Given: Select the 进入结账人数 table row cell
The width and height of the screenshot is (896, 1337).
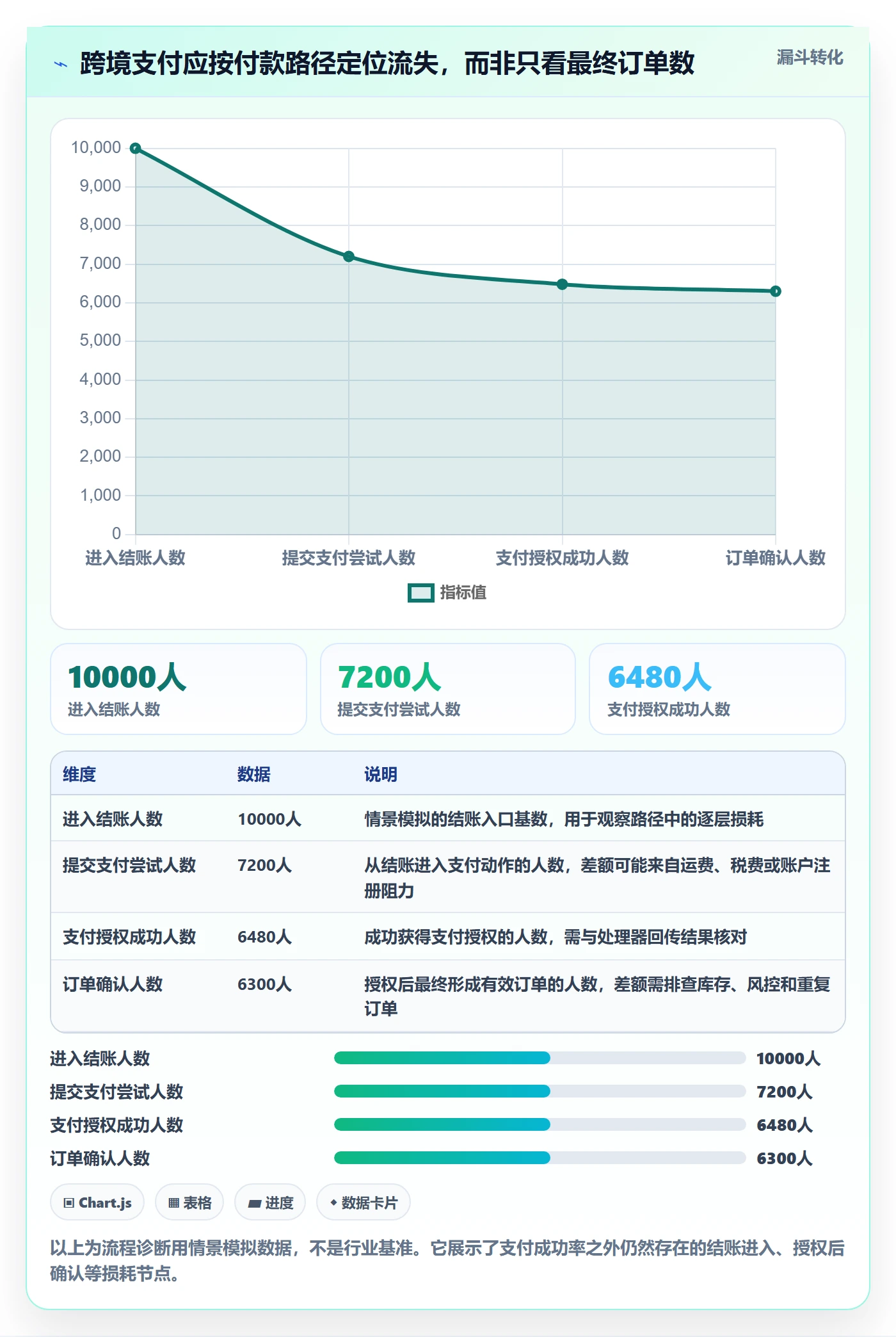Looking at the screenshot, I should pyautogui.click(x=113, y=819).
